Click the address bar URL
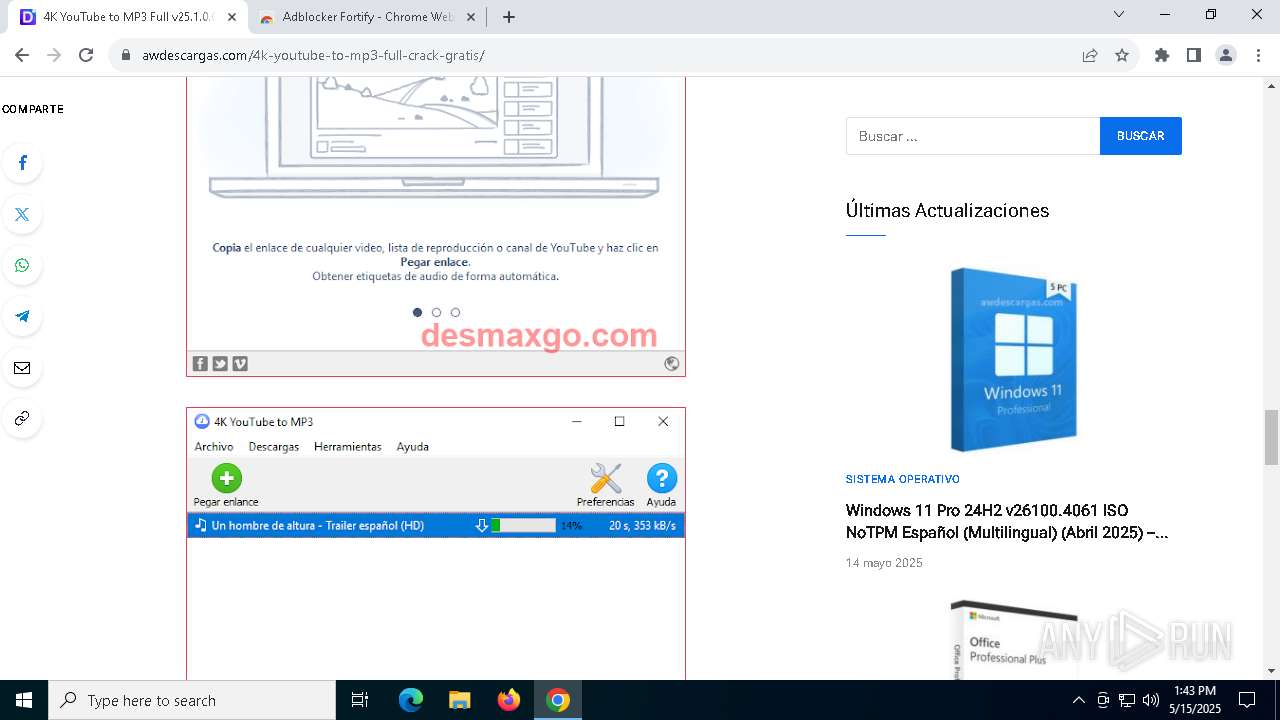 click(x=313, y=55)
